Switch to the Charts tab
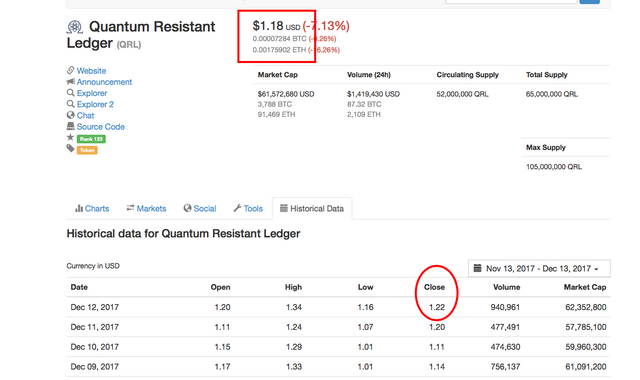The image size is (640, 380). 92,209
